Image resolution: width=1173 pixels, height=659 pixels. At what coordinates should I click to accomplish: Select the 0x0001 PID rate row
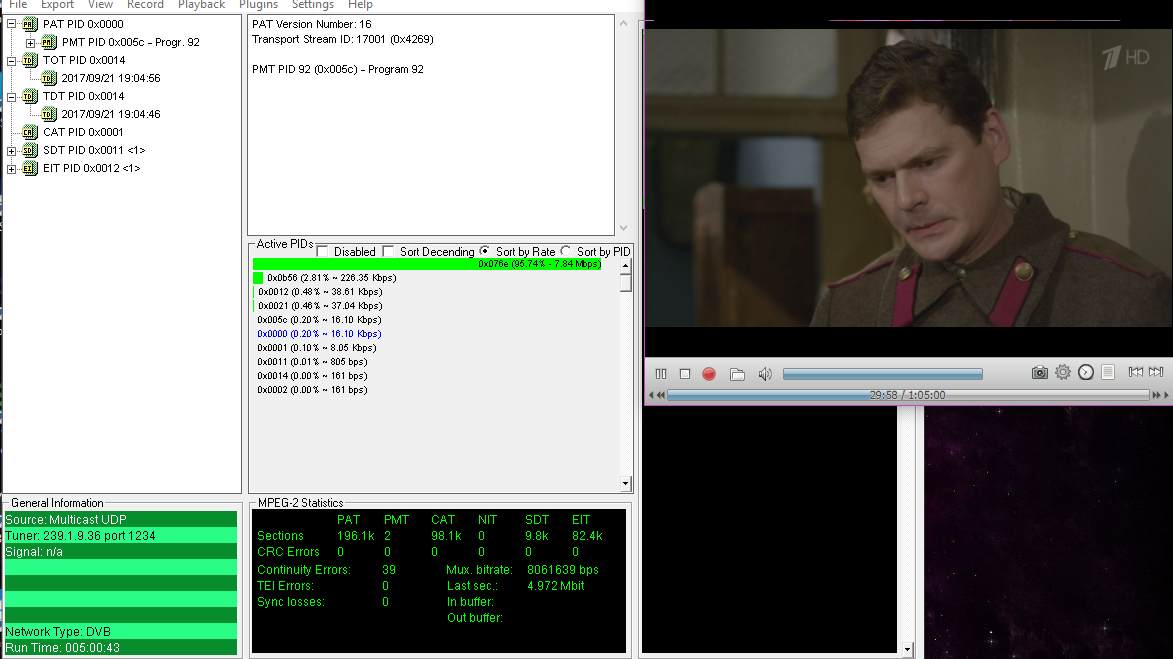pos(316,348)
